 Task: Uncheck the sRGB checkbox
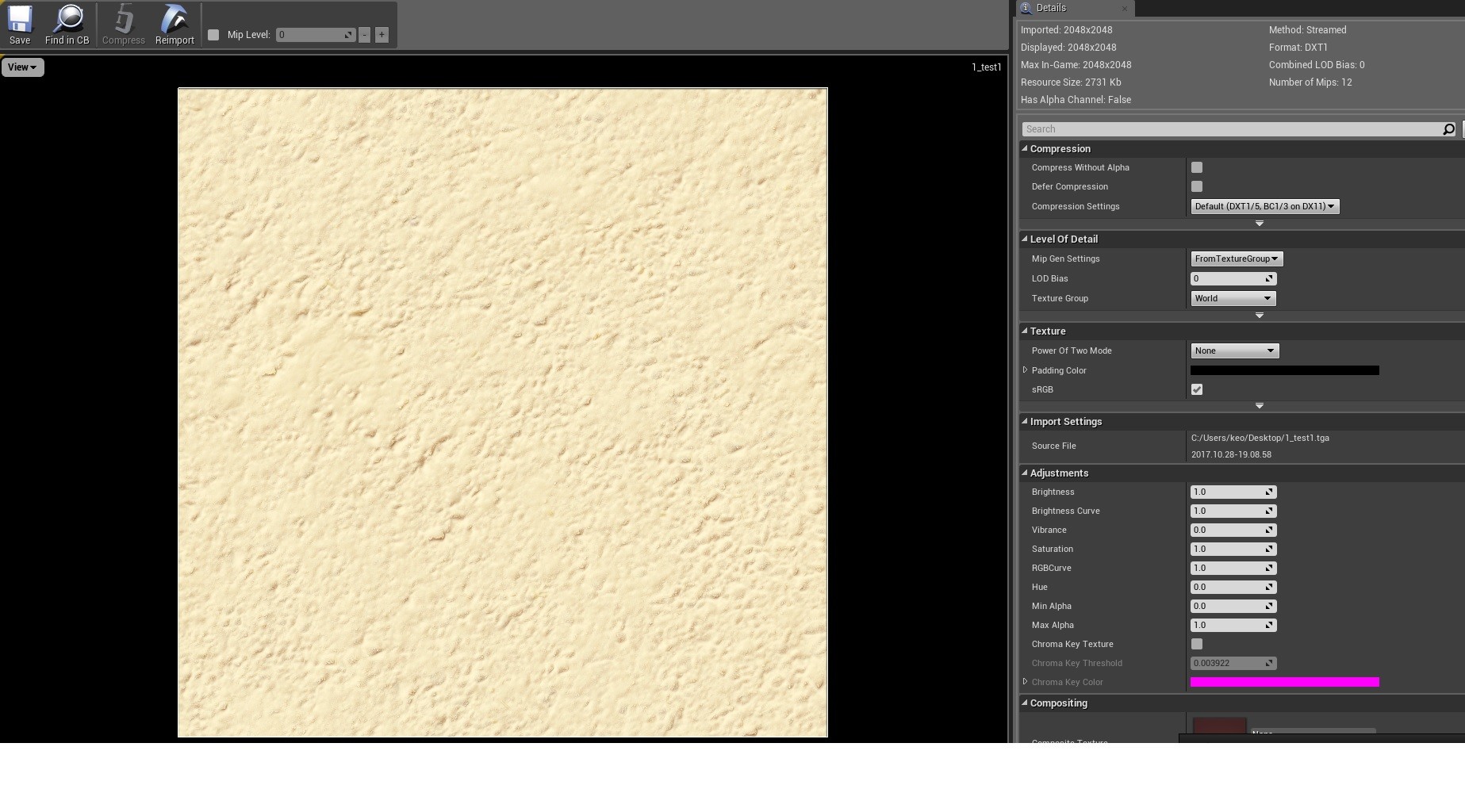coord(1197,389)
